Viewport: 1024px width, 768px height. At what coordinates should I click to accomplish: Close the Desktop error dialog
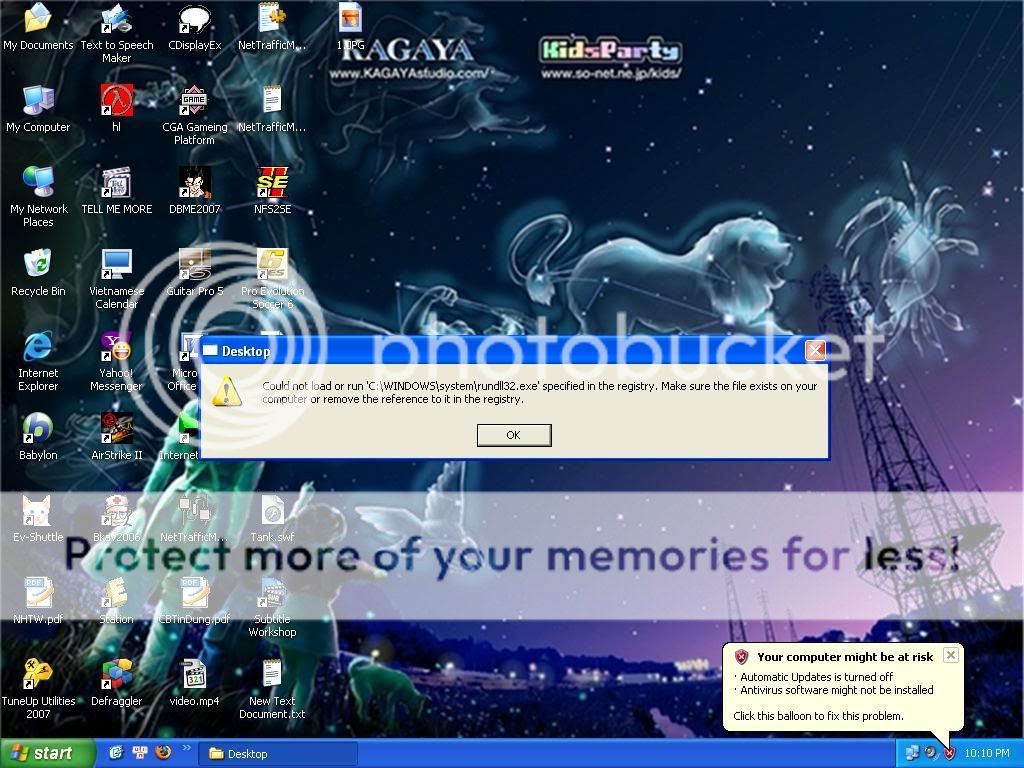pyautogui.click(x=815, y=351)
